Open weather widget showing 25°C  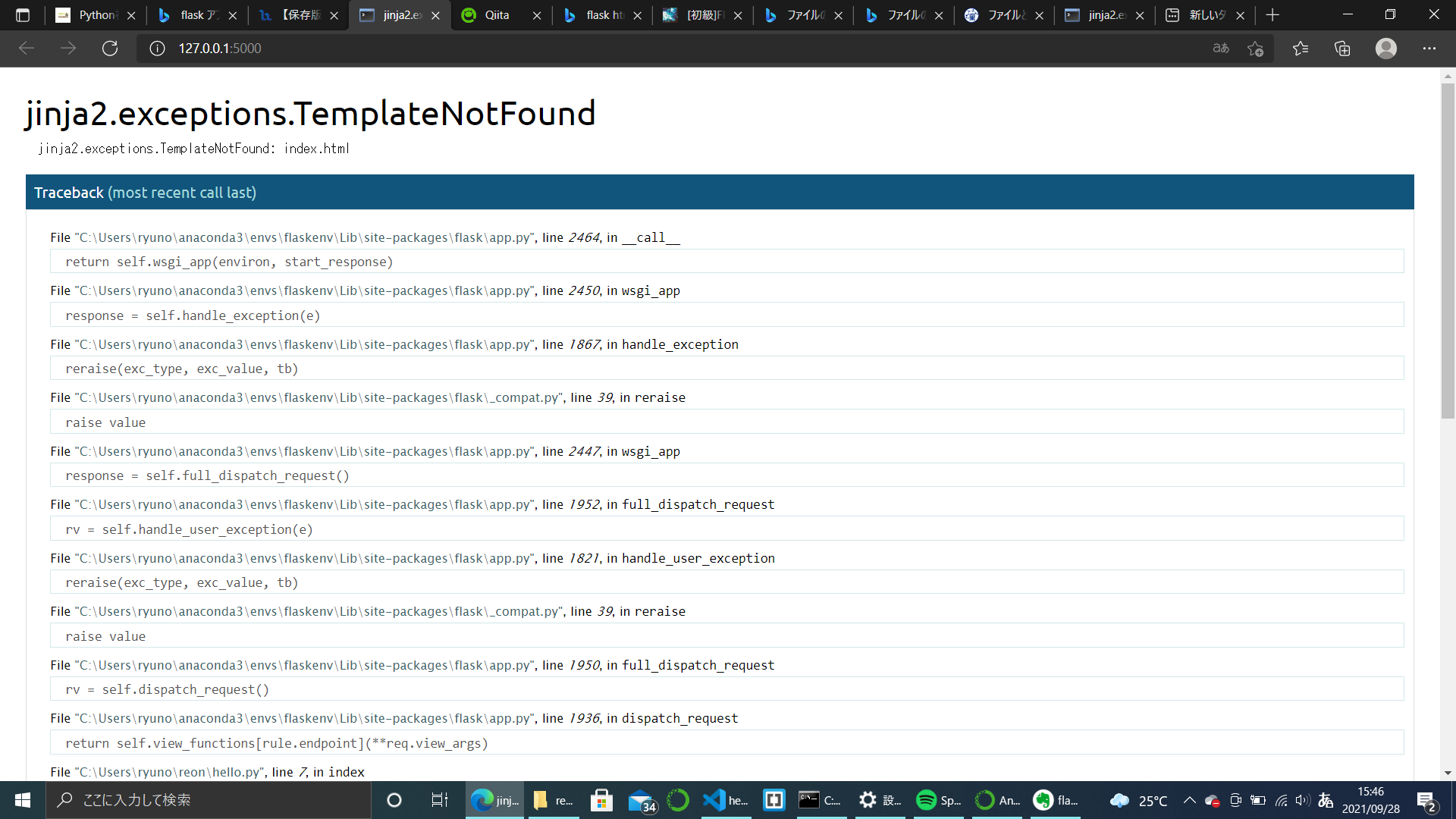click(x=1138, y=800)
